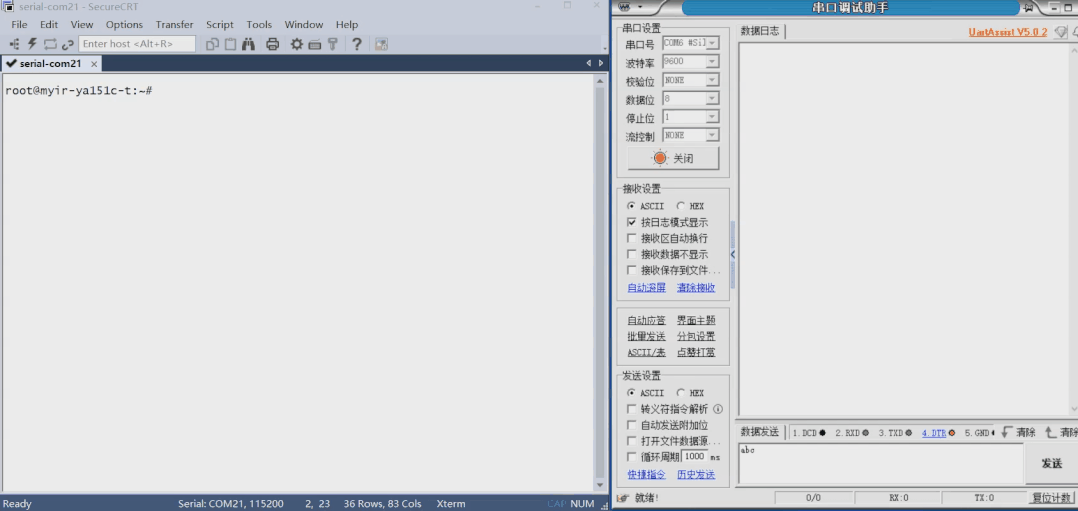Click the Keymap Editor keyboard icon
The height and width of the screenshot is (511, 1078).
pyautogui.click(x=315, y=44)
